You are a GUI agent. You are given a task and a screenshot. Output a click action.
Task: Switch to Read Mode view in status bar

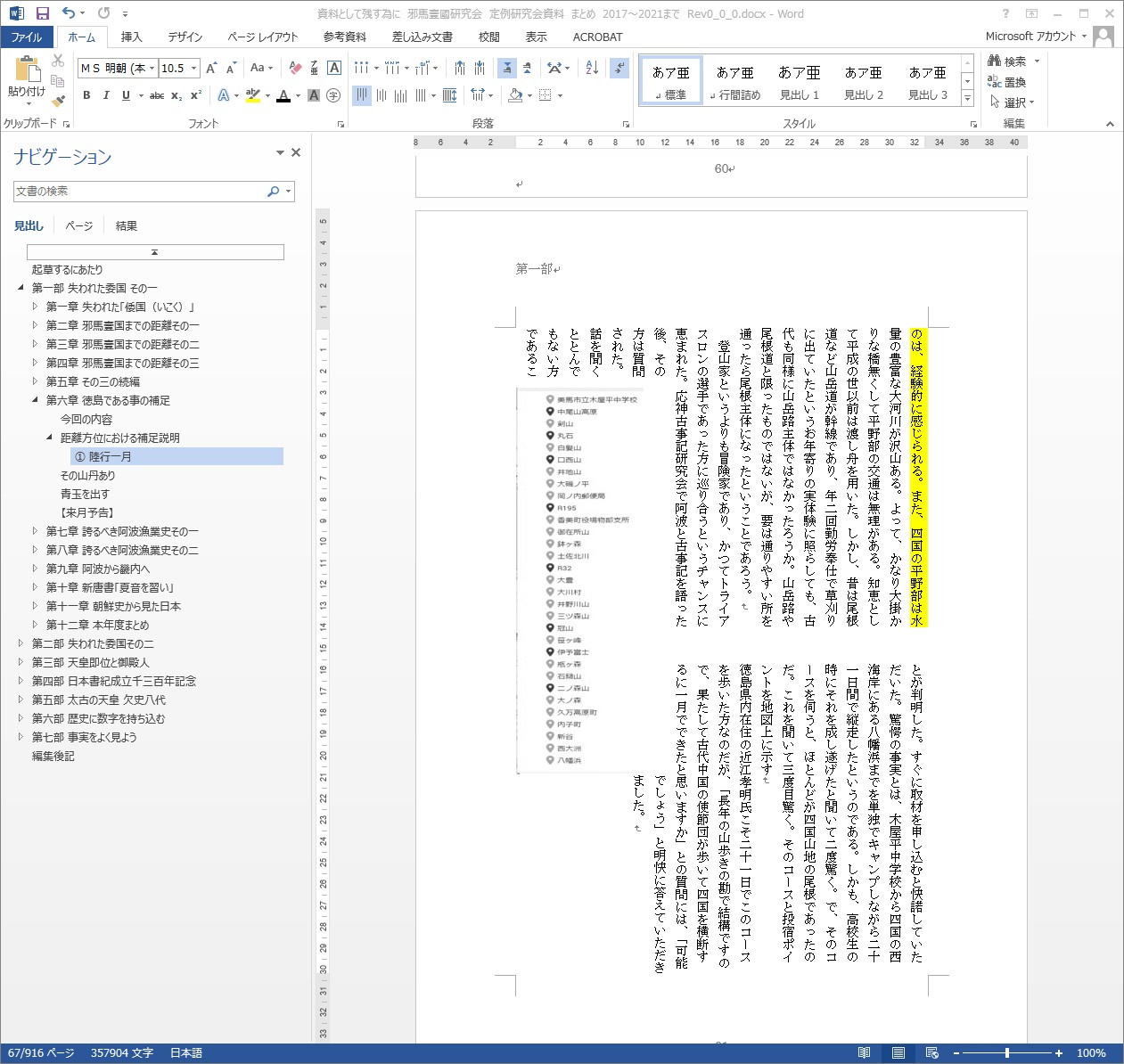(x=864, y=1053)
